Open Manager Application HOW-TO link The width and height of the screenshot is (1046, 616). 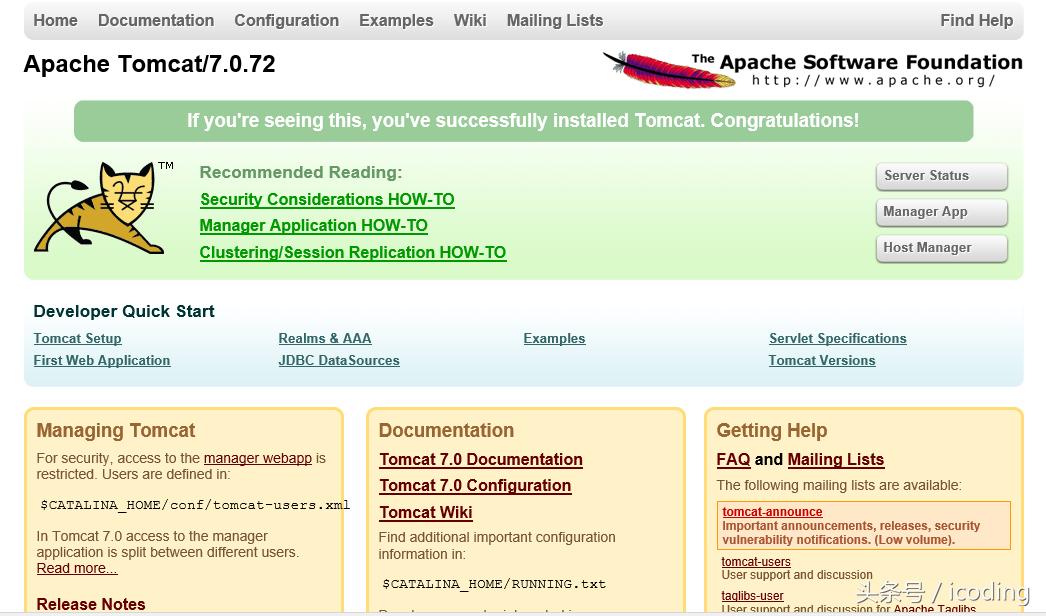(314, 226)
